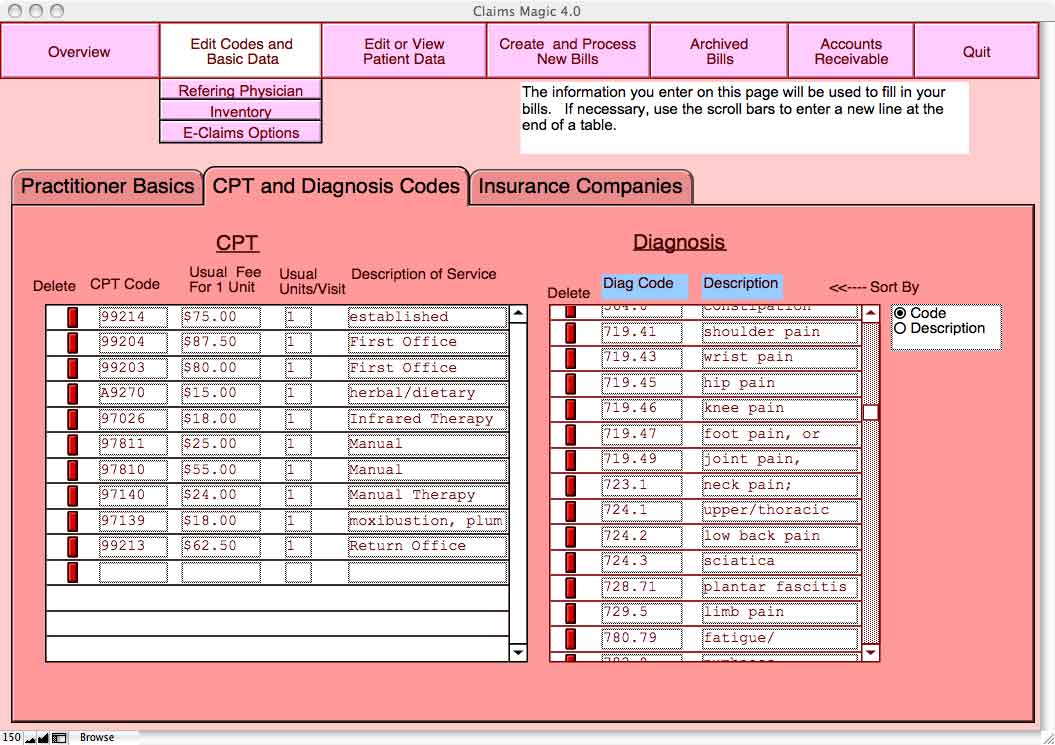Delete the 729.5 limb pain diagnosis
The width and height of the screenshot is (1055, 745).
(571, 613)
